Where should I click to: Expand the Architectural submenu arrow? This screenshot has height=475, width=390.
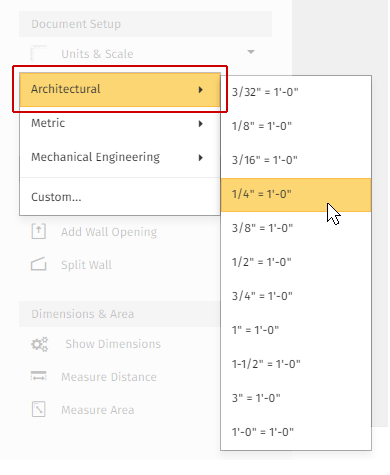pyautogui.click(x=200, y=90)
